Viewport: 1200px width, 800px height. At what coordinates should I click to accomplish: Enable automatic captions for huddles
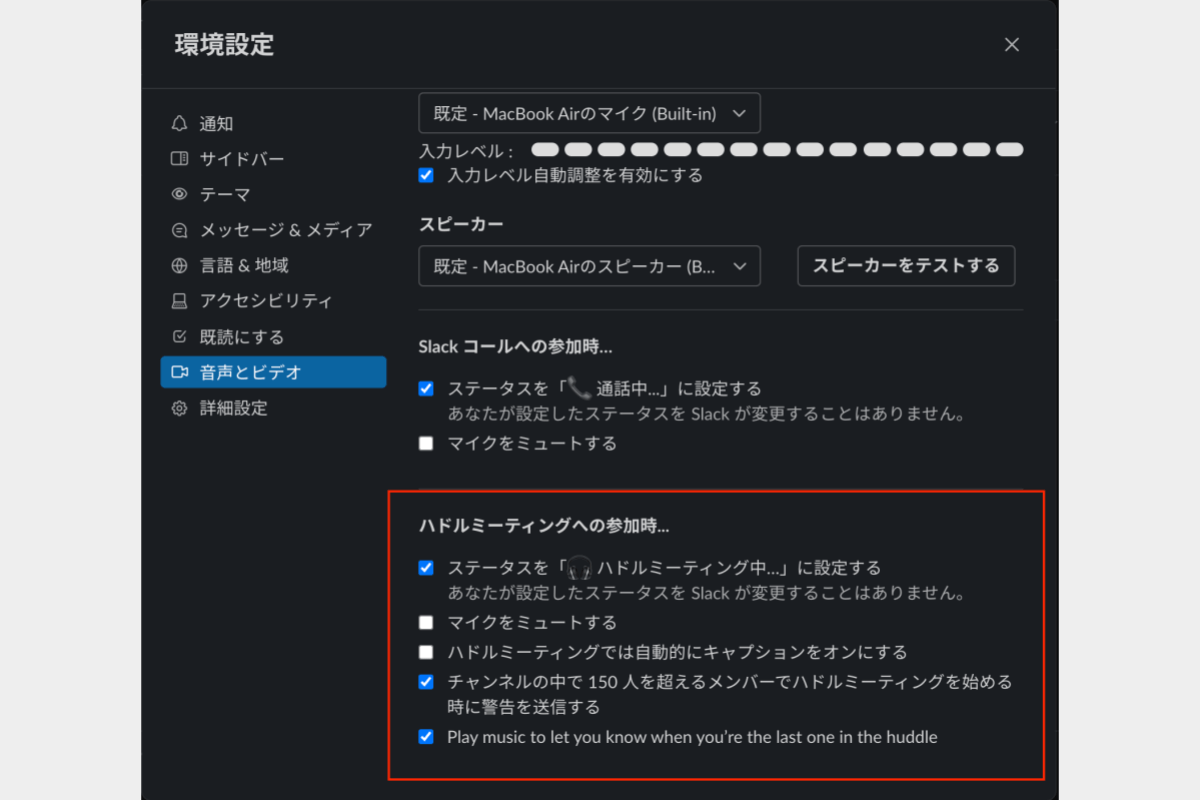[426, 651]
